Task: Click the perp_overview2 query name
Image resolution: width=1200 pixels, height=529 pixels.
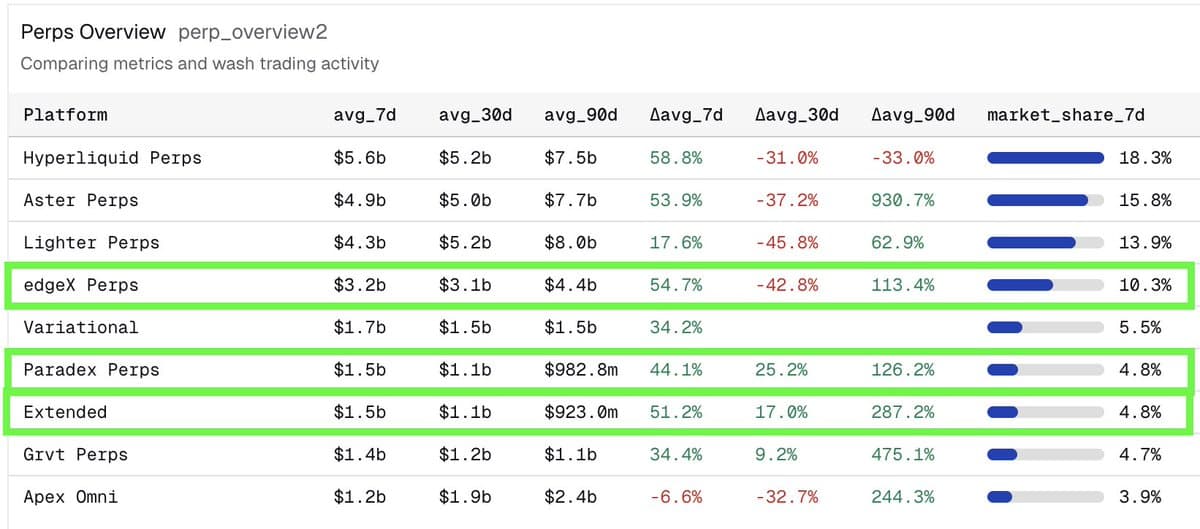Action: pyautogui.click(x=252, y=32)
